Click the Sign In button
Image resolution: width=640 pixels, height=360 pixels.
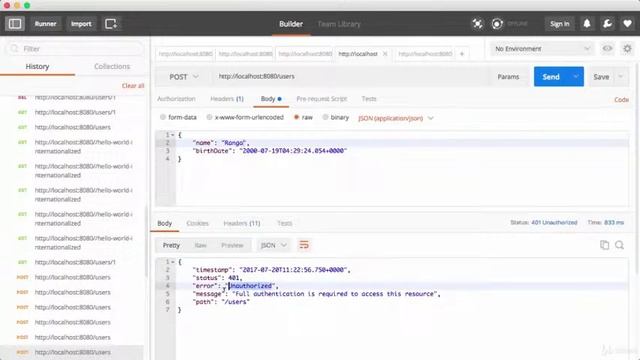pos(559,24)
